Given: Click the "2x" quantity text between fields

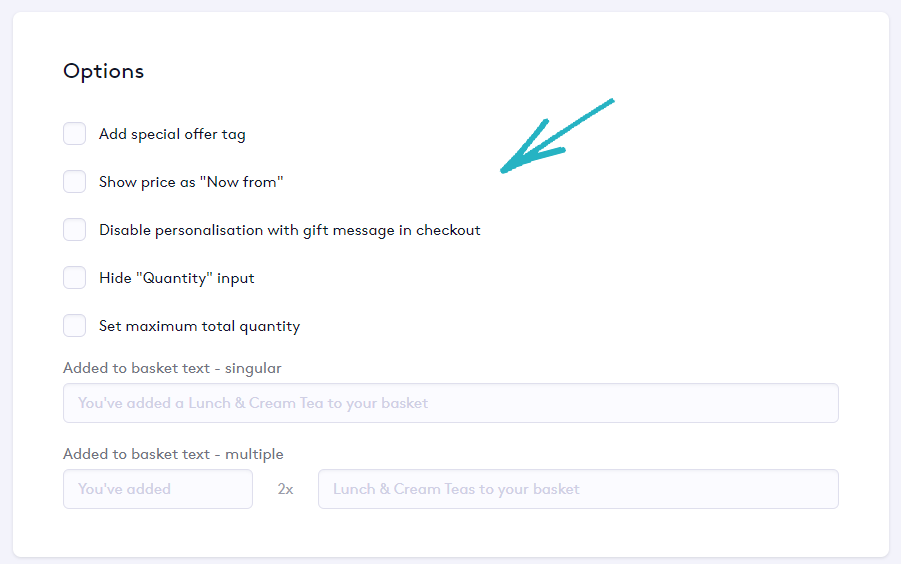Looking at the screenshot, I should click(x=285, y=489).
